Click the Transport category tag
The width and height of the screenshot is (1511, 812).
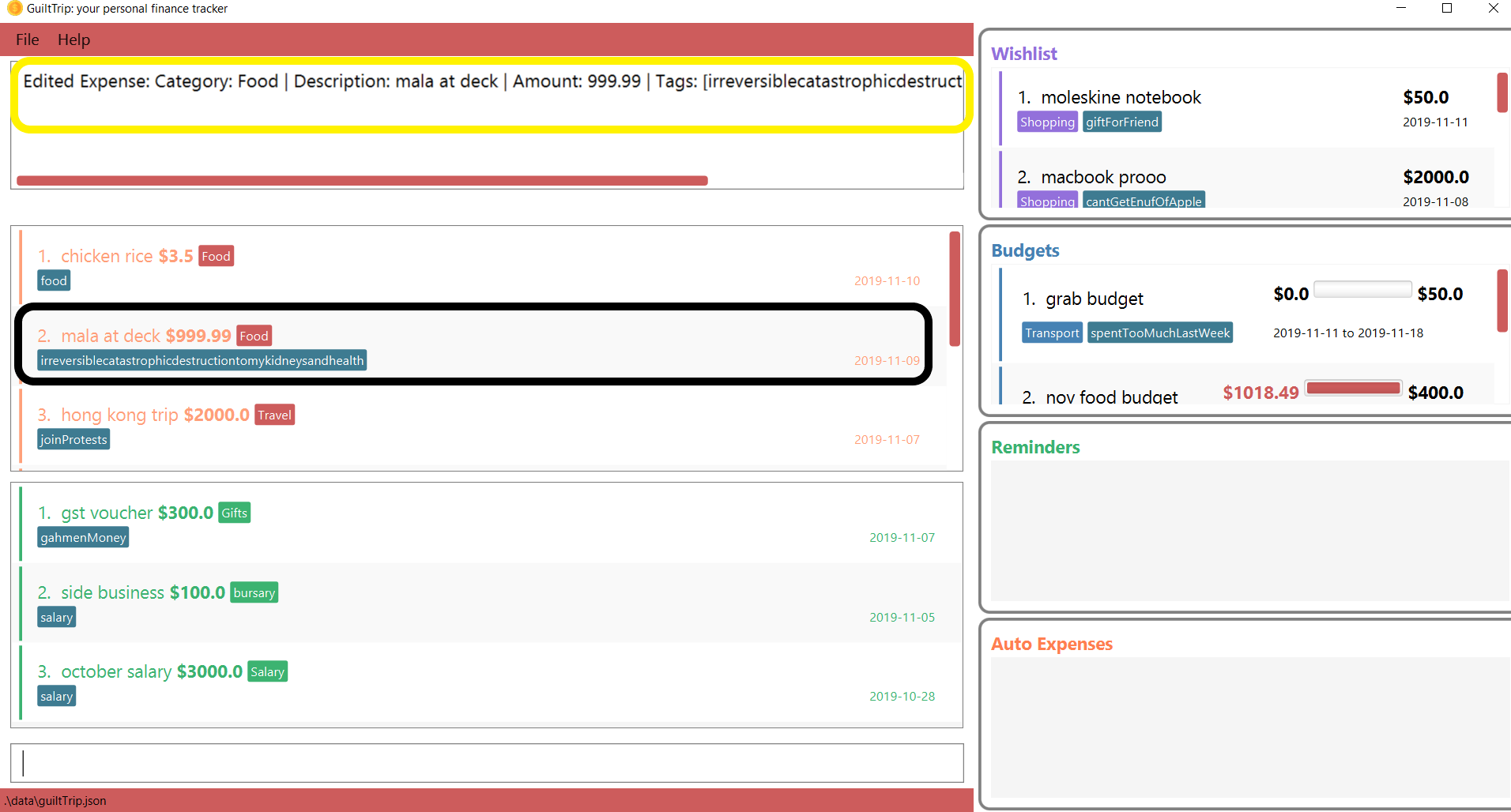[x=1052, y=333]
